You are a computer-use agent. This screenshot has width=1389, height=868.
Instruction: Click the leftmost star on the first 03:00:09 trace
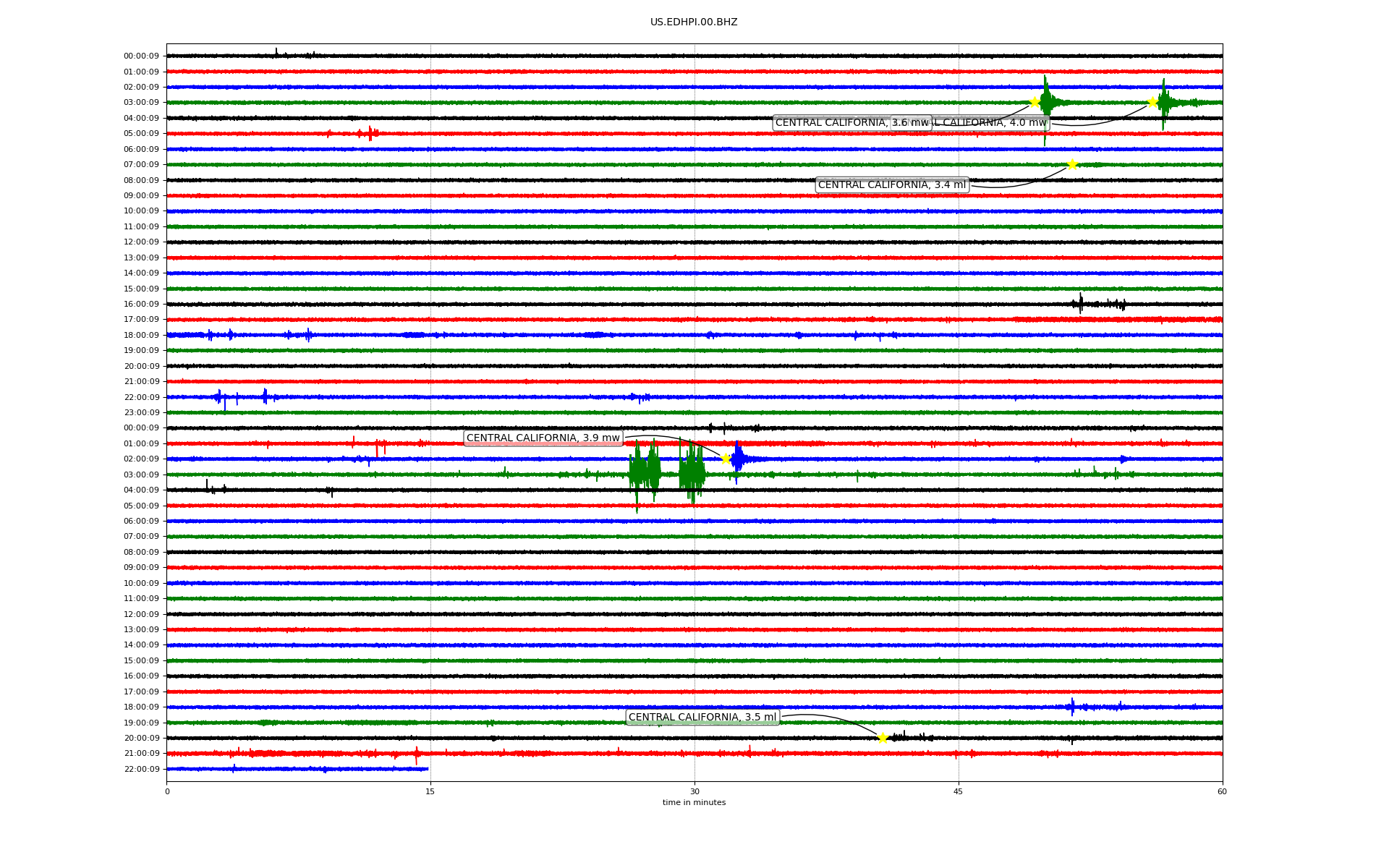point(1035,102)
